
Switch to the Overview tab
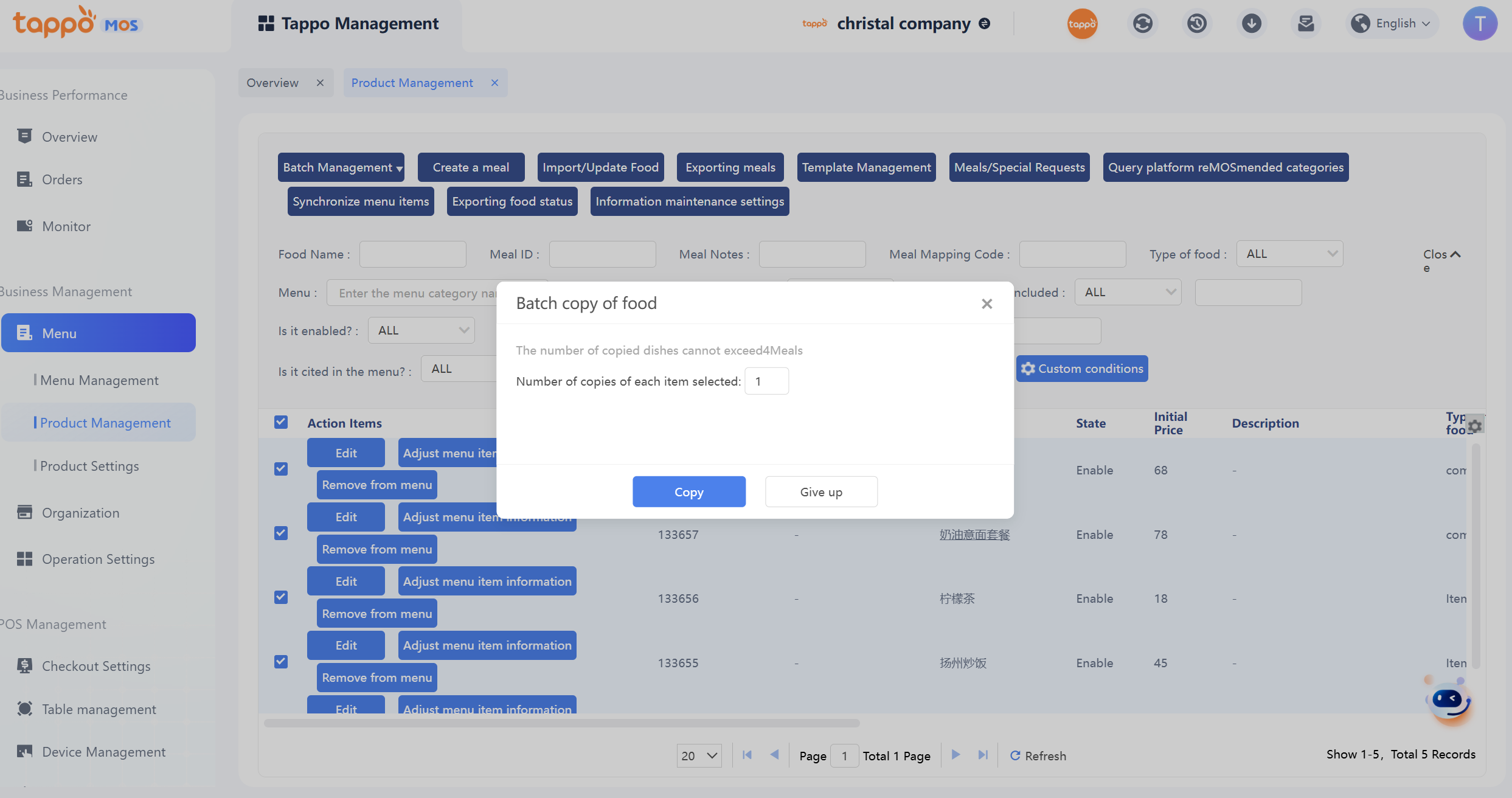point(272,83)
